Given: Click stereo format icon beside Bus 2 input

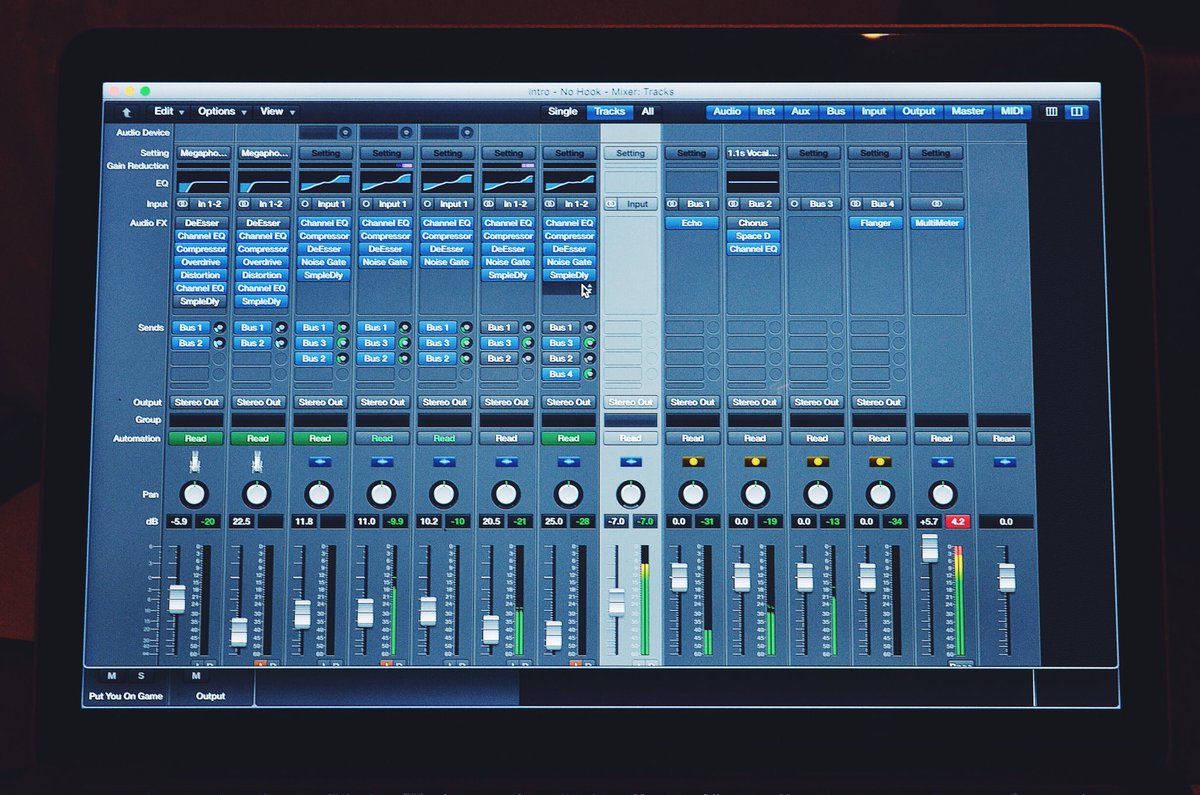Looking at the screenshot, I should point(734,204).
